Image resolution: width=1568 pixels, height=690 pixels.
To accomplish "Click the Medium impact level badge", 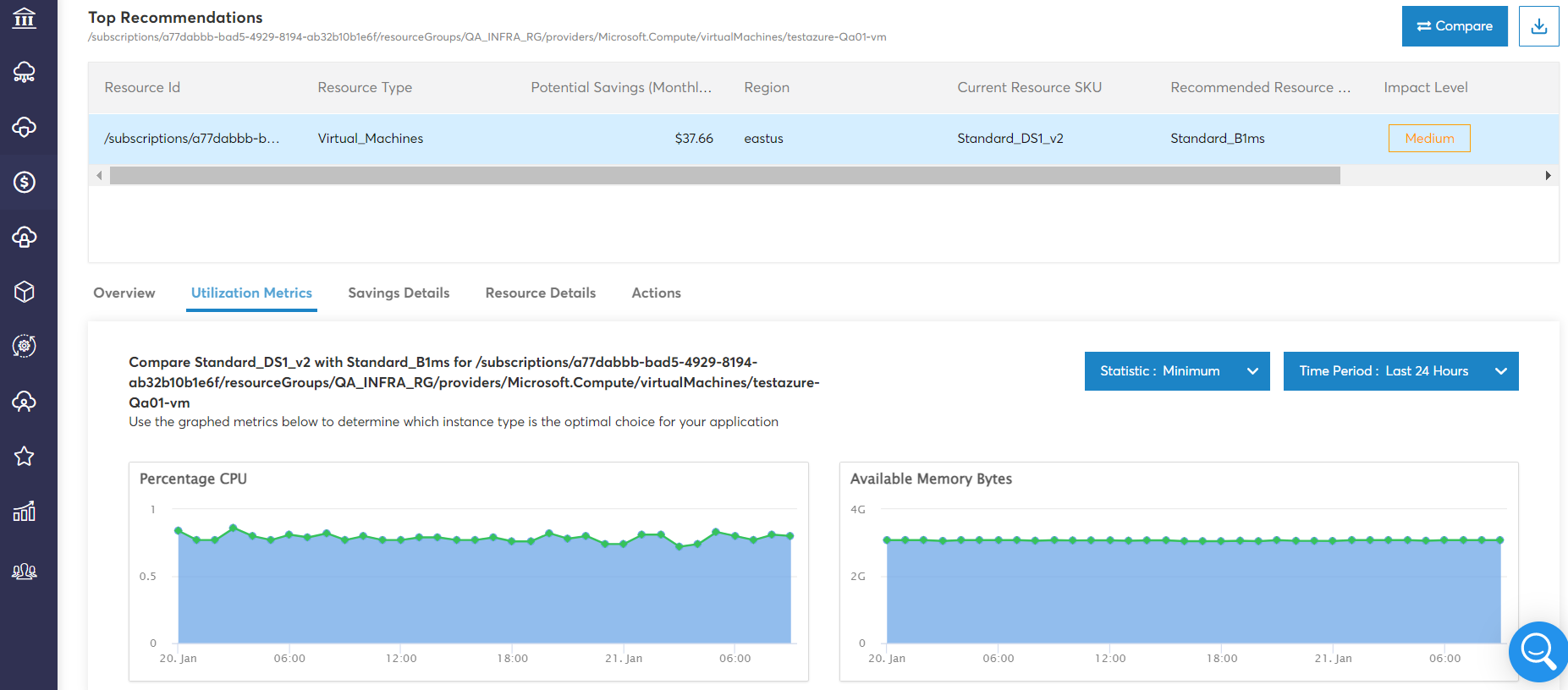I will click(x=1428, y=139).
